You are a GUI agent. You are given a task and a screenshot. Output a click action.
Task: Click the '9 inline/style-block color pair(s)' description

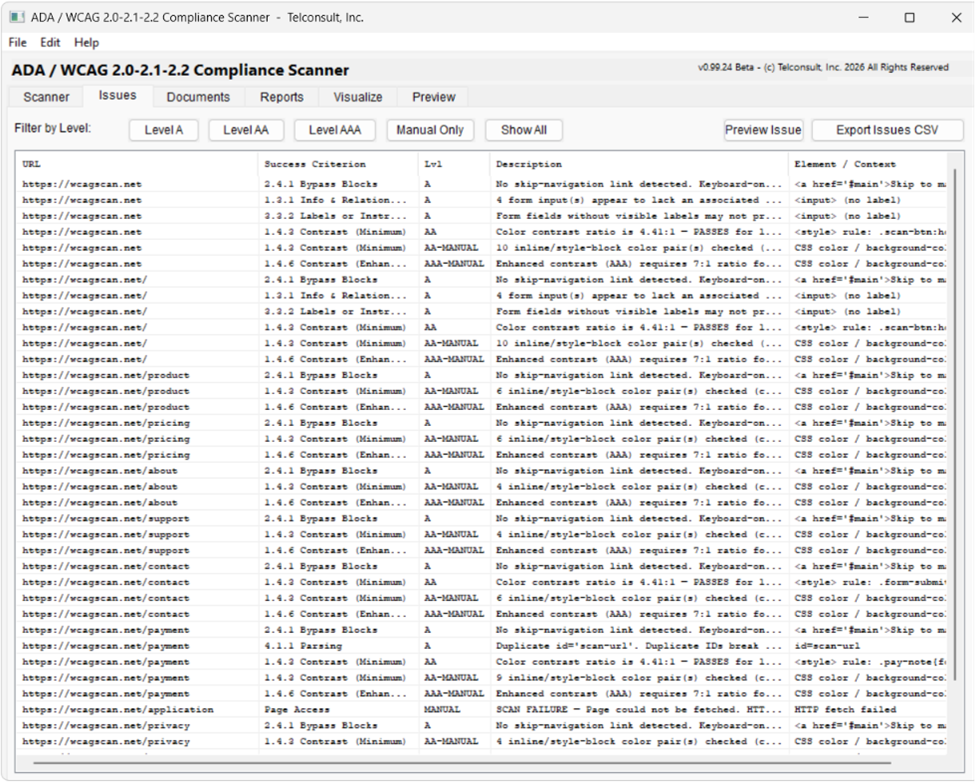(x=639, y=678)
